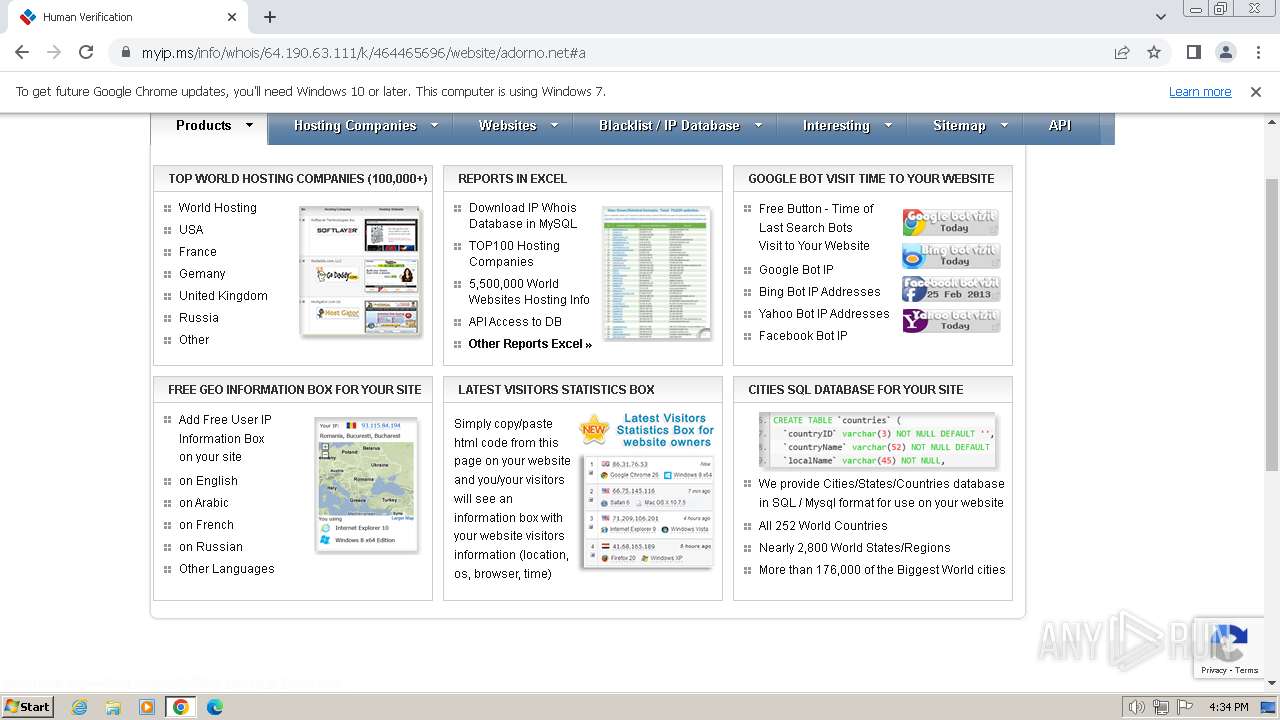Open the hosting companies thumbnail image
The width and height of the screenshot is (1280, 720).
360,270
